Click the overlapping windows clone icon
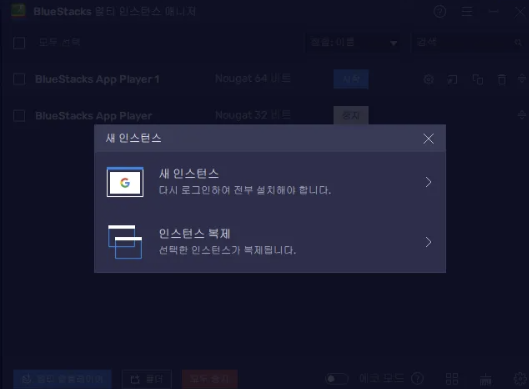The height and width of the screenshot is (389, 529). click(125, 242)
